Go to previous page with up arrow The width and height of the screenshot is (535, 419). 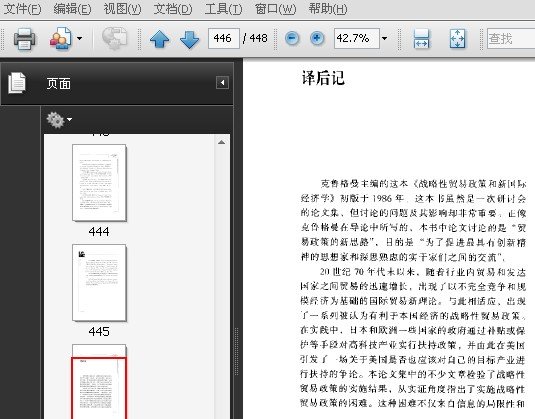[160, 39]
